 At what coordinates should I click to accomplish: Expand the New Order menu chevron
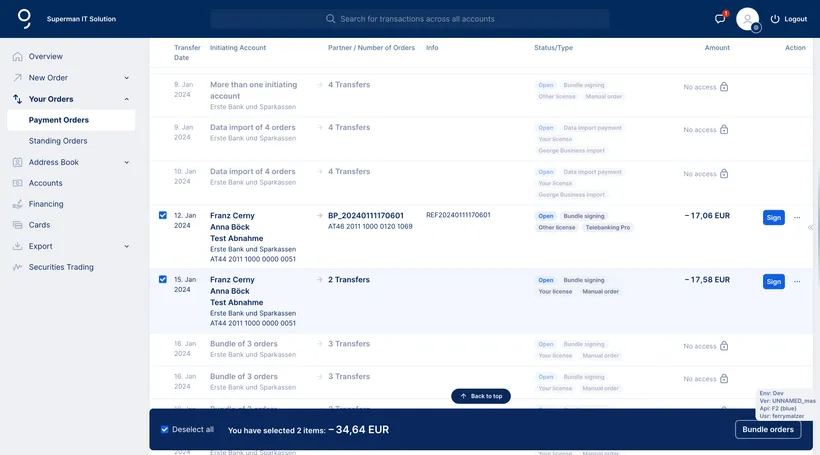(x=127, y=78)
